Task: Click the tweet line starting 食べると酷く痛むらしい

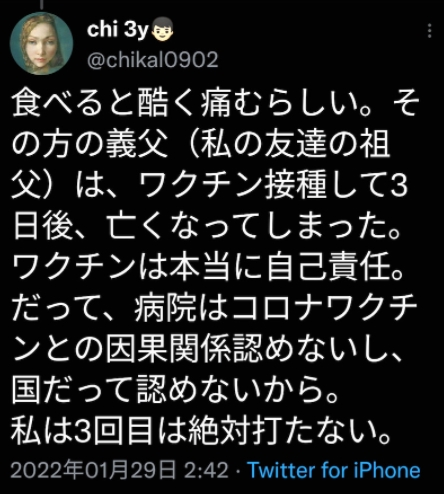Action: coord(215,103)
